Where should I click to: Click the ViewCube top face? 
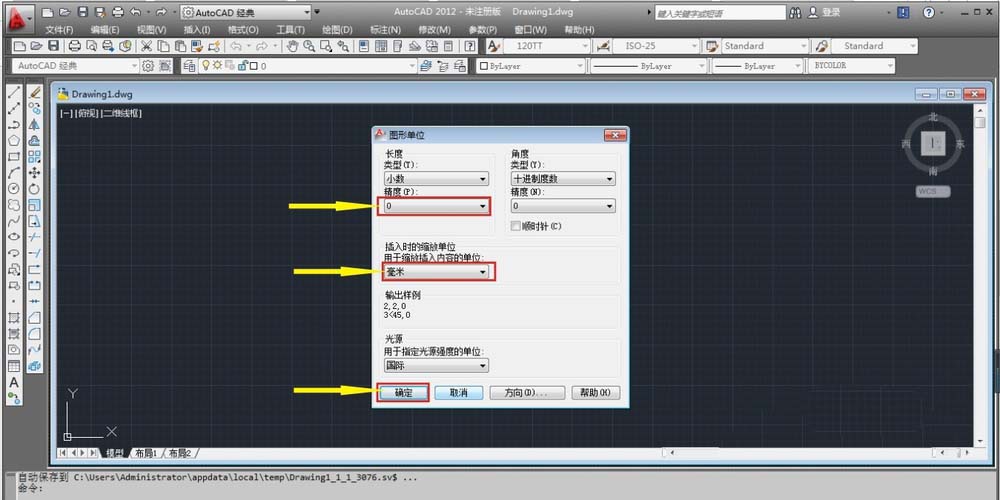(933, 143)
